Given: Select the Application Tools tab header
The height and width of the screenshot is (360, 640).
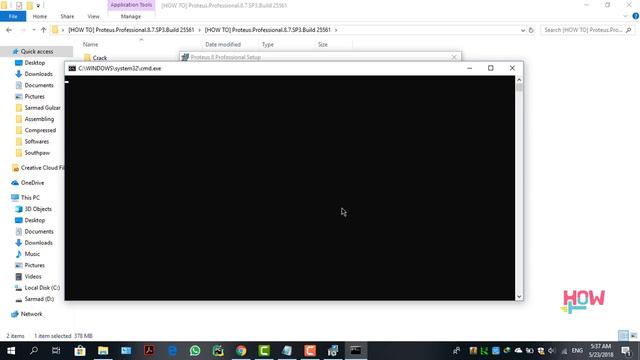Looking at the screenshot, I should click(x=131, y=5).
